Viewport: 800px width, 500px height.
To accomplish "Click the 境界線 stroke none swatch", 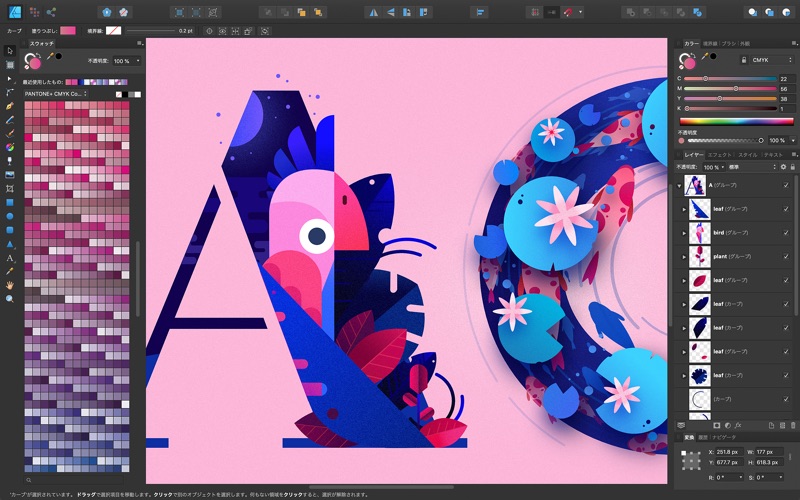I will tap(113, 31).
